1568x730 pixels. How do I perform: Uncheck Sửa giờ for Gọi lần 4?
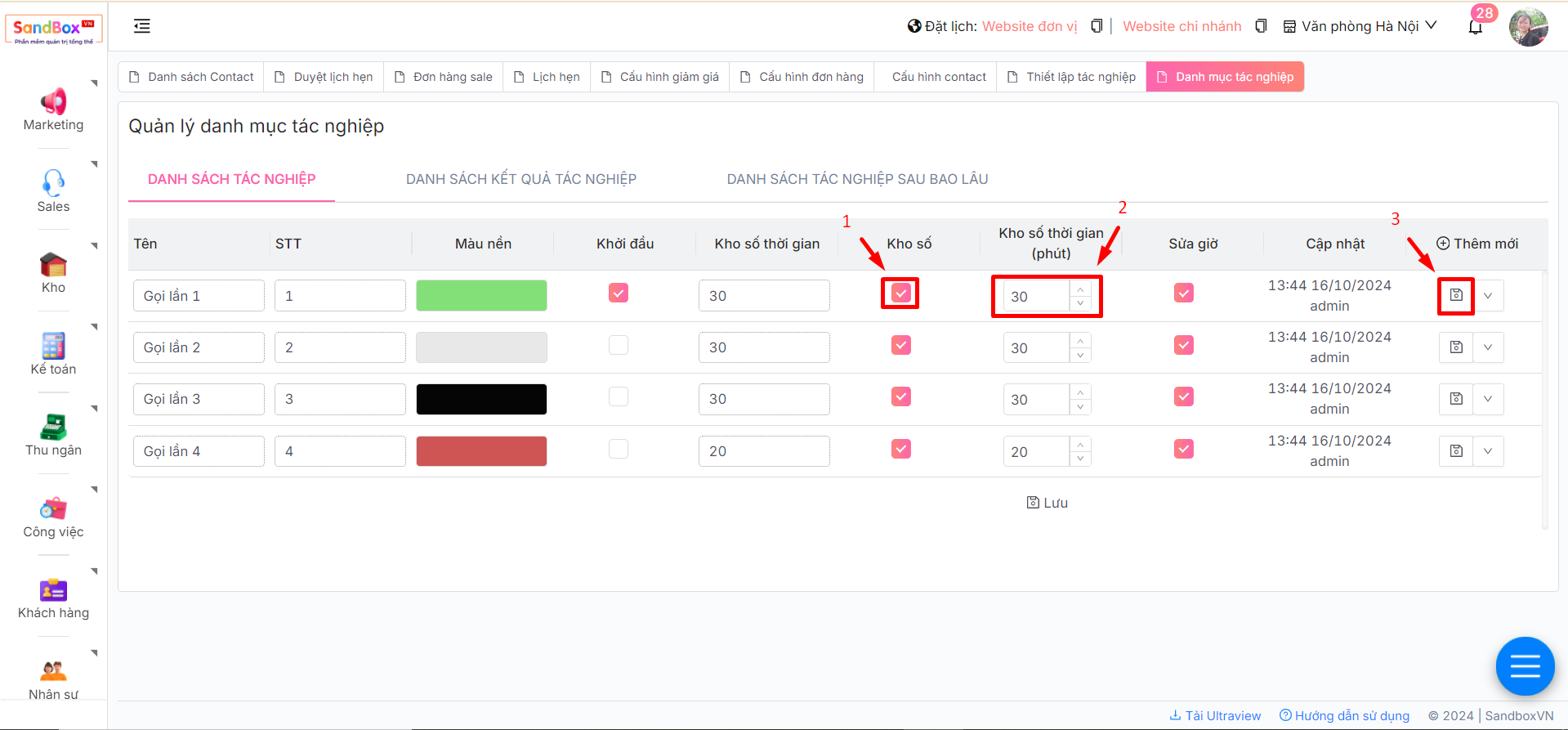(1183, 449)
